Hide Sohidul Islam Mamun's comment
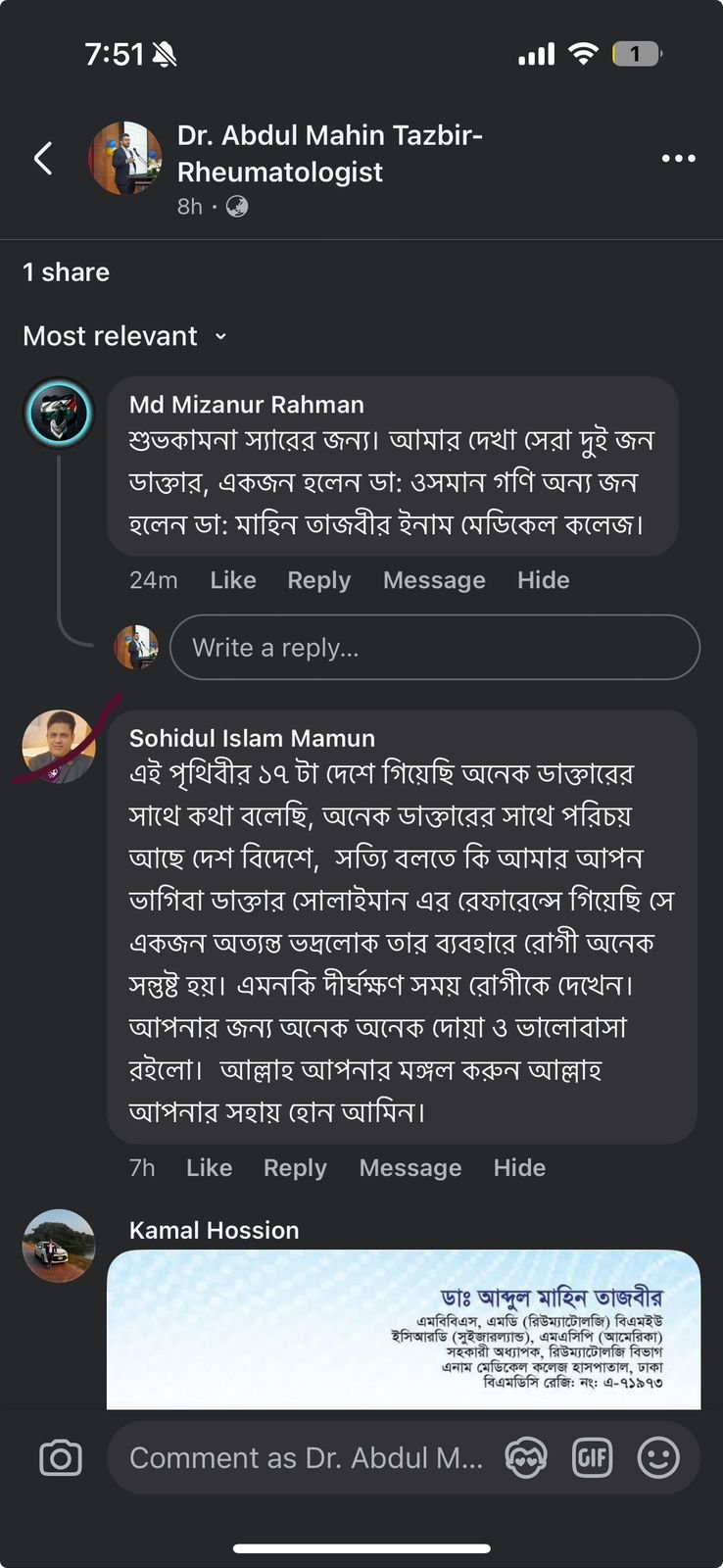 (519, 1167)
